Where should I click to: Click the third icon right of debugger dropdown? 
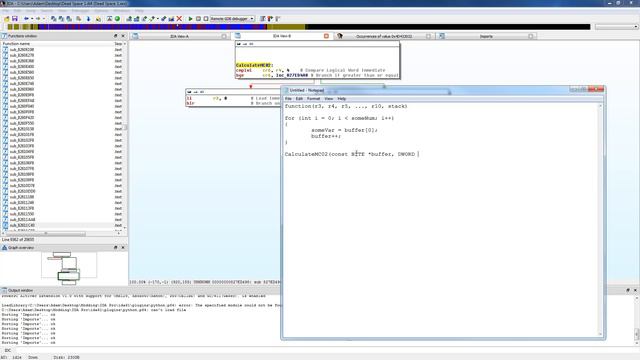(x=278, y=19)
